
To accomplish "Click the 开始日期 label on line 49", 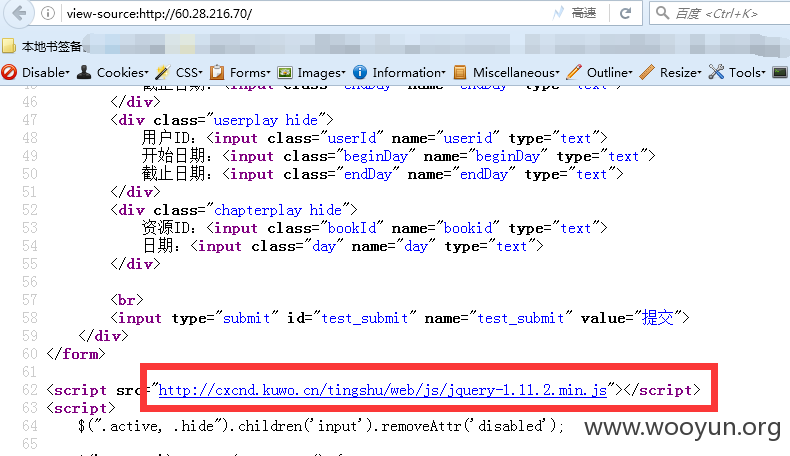I will point(173,156).
